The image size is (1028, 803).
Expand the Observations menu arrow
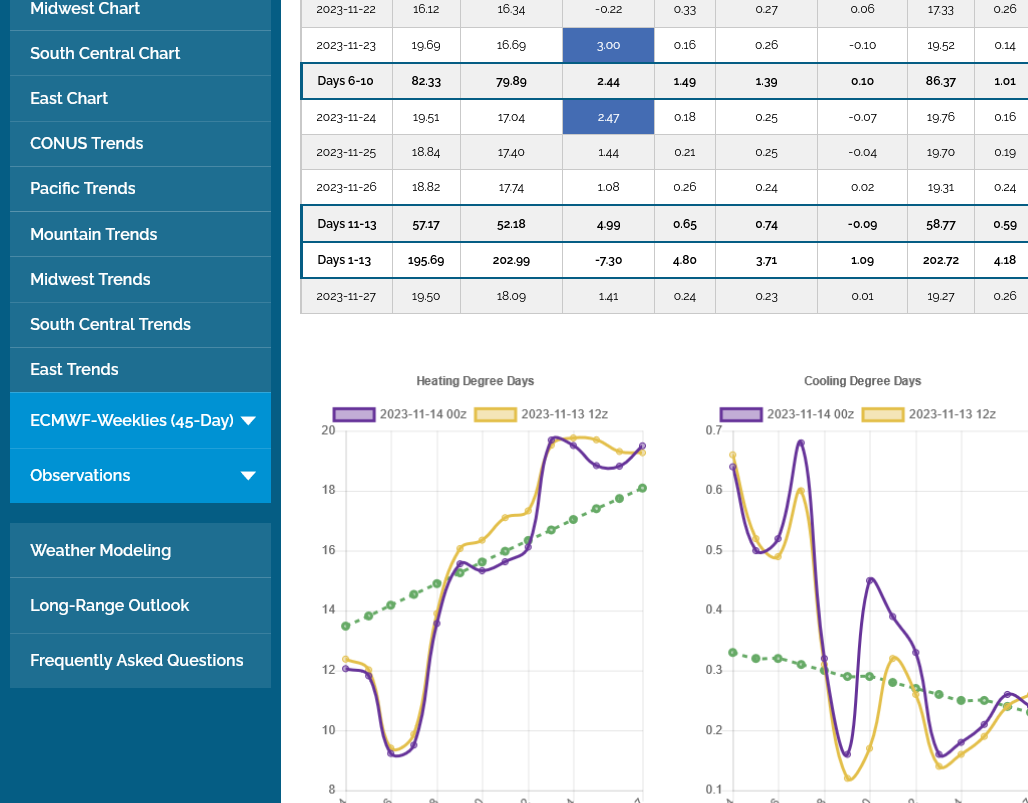(248, 476)
